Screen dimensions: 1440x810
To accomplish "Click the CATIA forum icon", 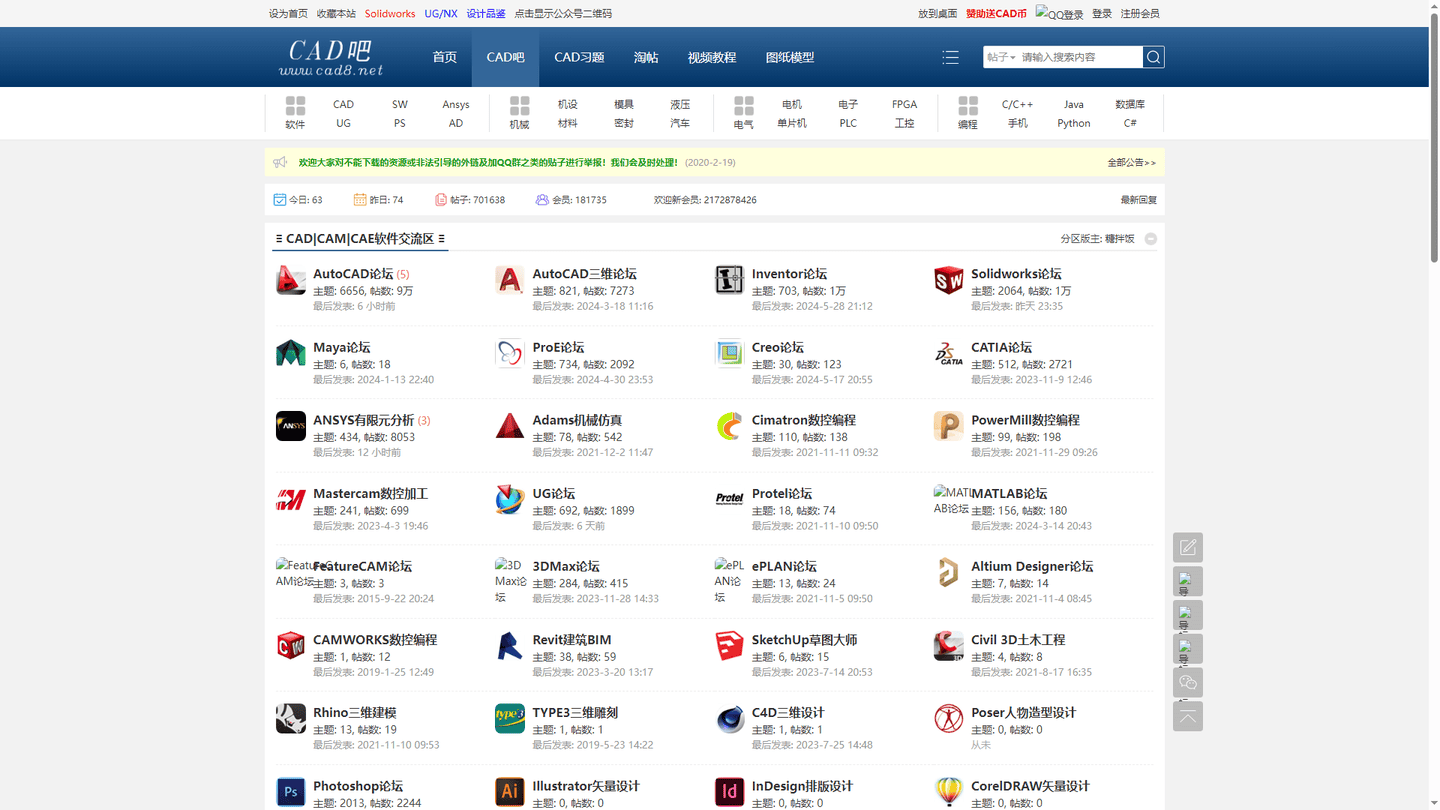I will tap(948, 353).
